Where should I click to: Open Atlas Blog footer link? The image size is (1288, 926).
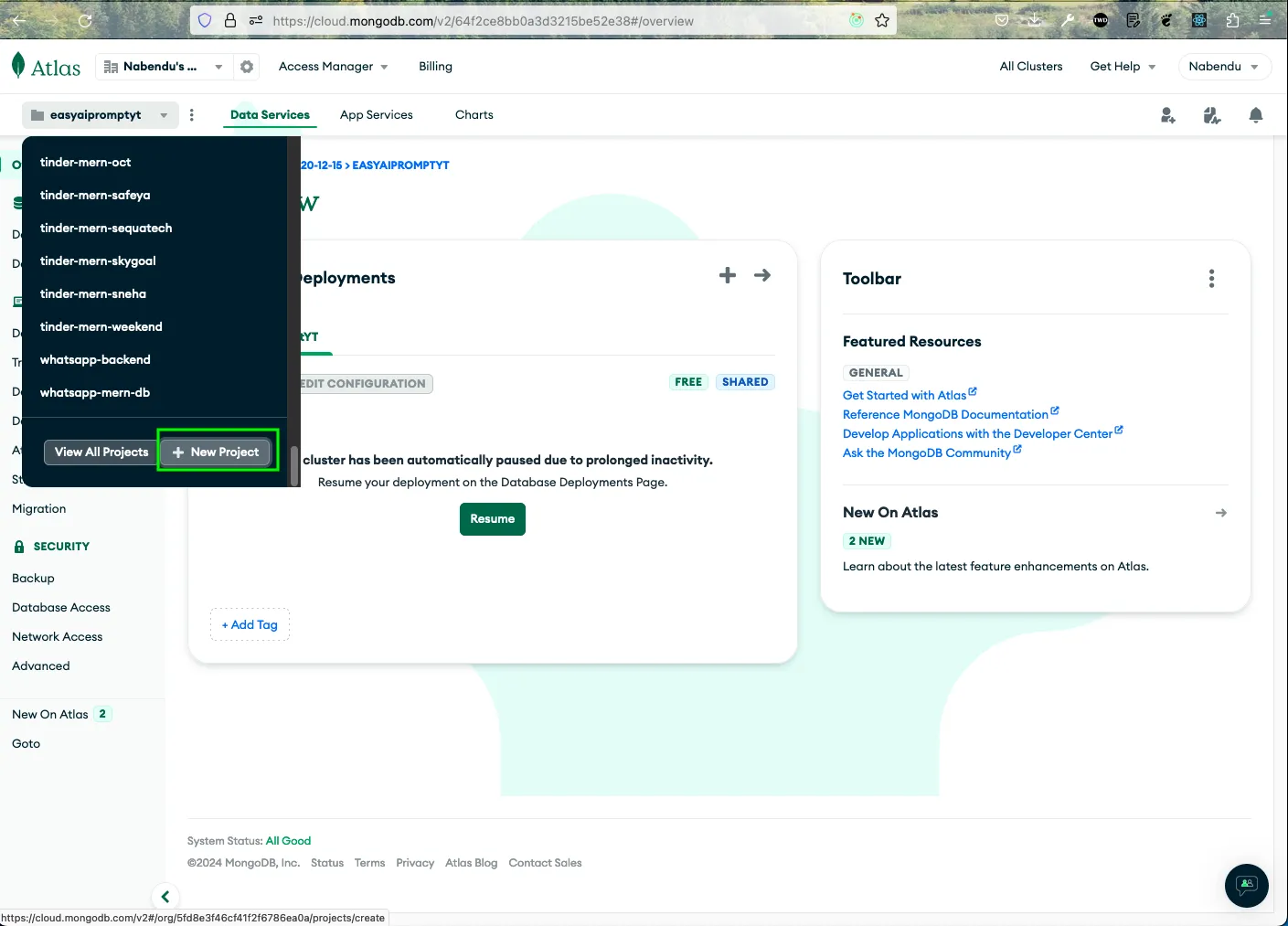pyautogui.click(x=472, y=863)
